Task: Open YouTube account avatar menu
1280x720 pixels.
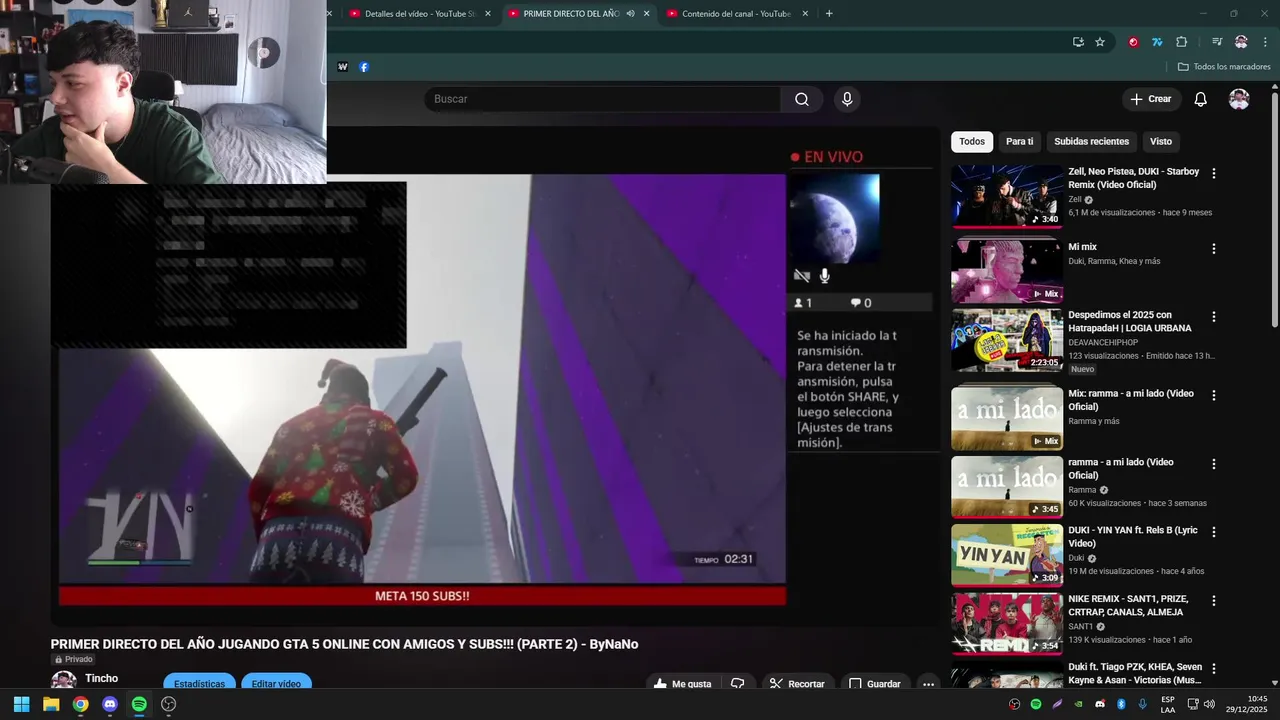Action: (x=1239, y=99)
